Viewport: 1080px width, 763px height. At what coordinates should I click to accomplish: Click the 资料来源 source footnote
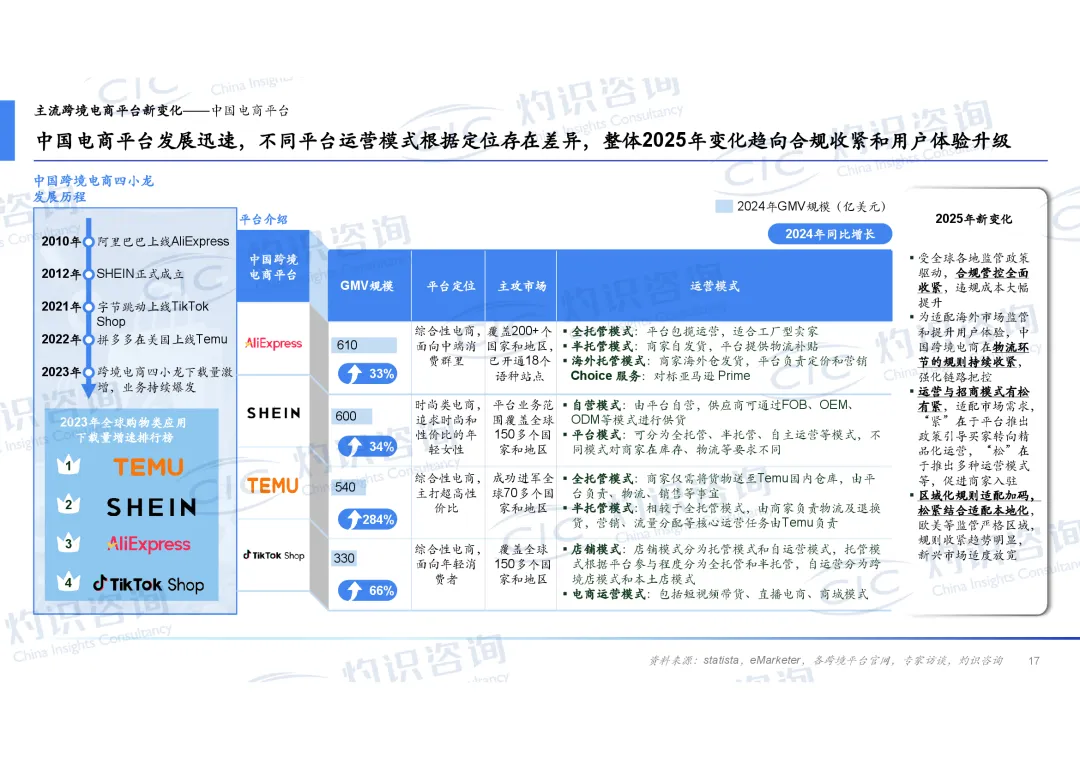coord(826,660)
